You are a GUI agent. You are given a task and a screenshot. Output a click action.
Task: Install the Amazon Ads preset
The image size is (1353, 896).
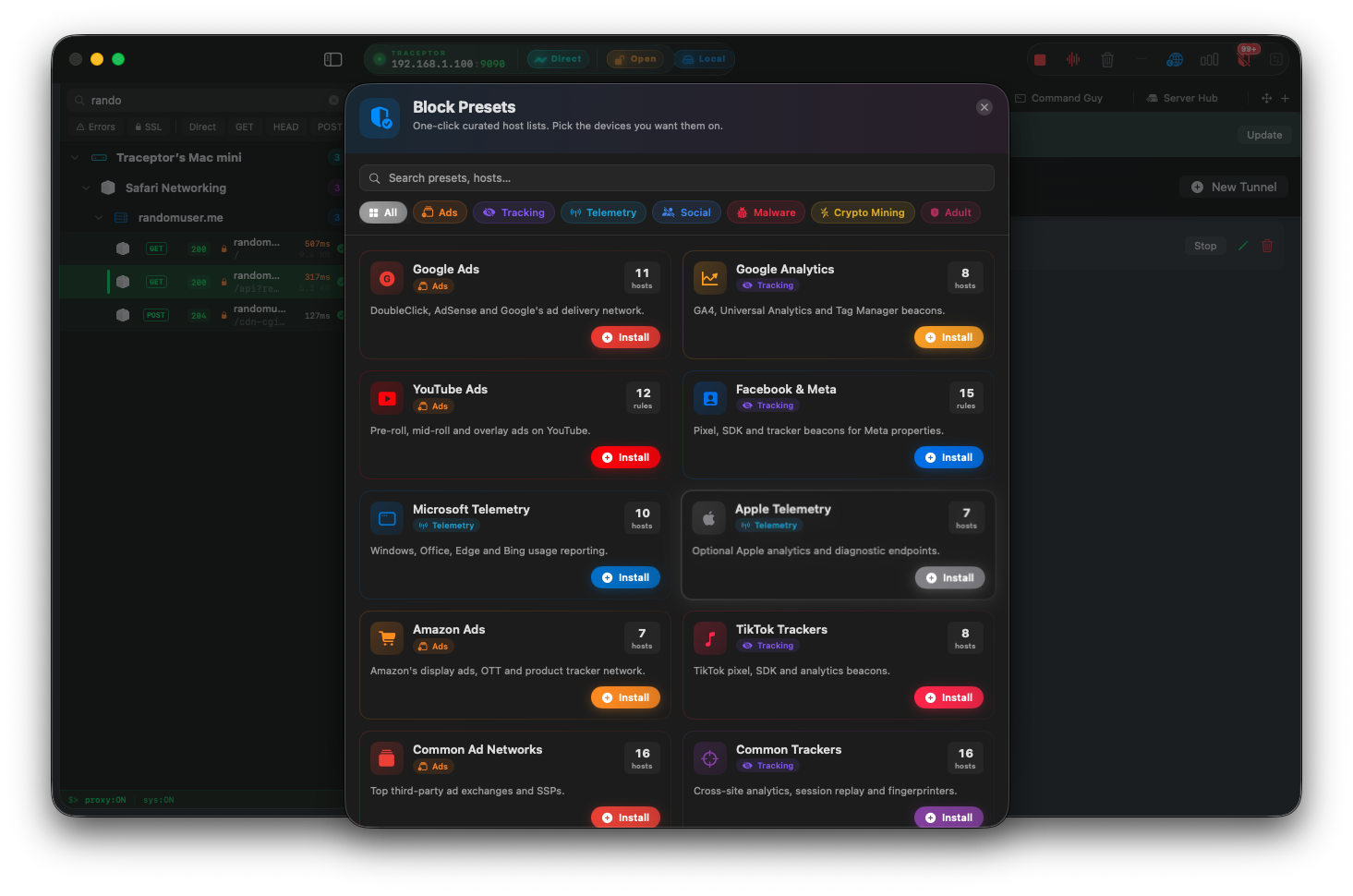coord(626,697)
